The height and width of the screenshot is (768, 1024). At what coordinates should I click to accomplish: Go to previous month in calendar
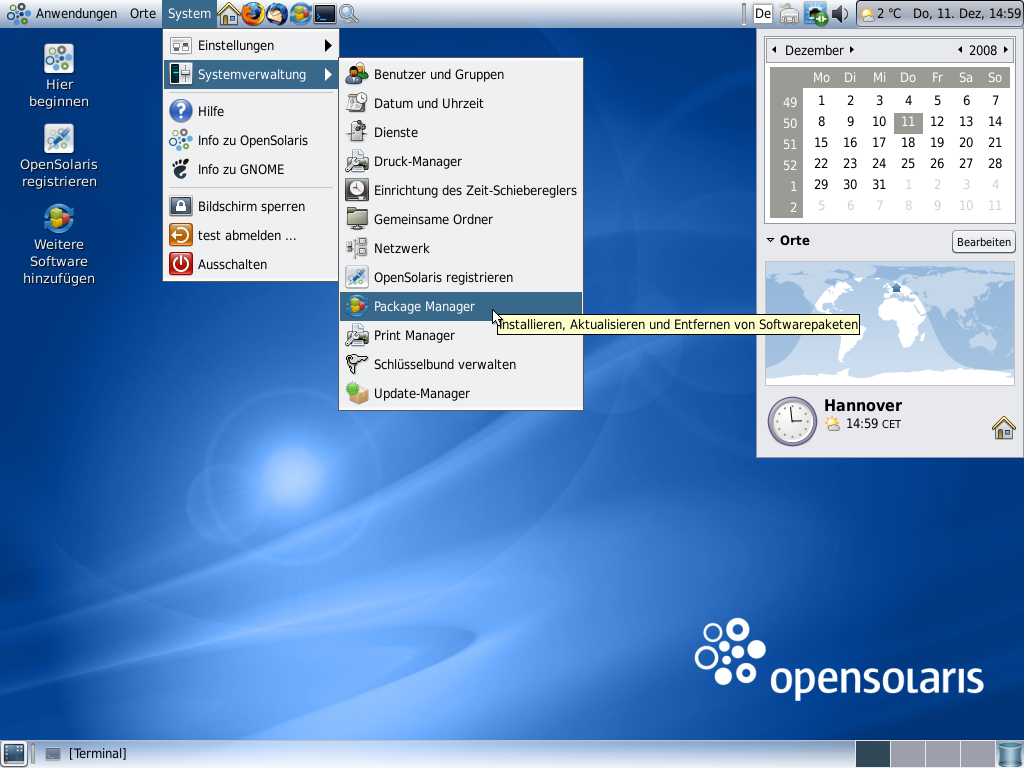[775, 50]
